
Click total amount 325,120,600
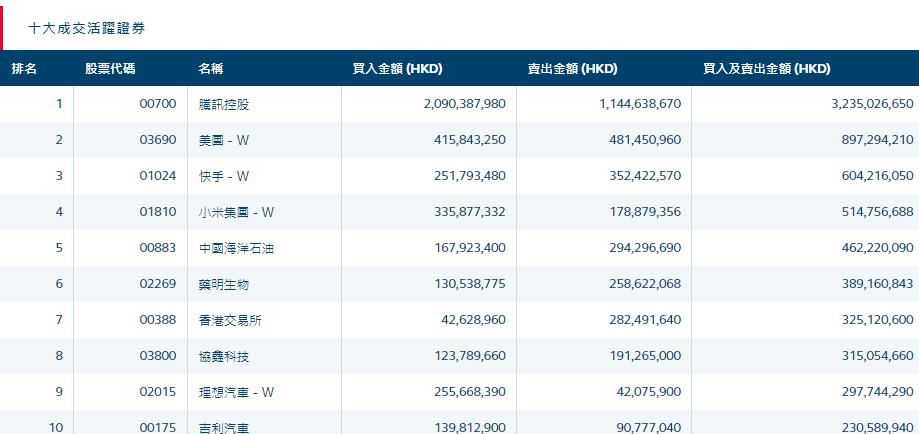coord(878,320)
